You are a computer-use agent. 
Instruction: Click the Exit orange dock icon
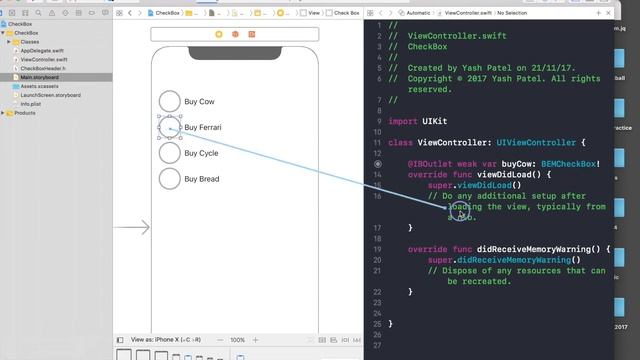pyautogui.click(x=251, y=34)
